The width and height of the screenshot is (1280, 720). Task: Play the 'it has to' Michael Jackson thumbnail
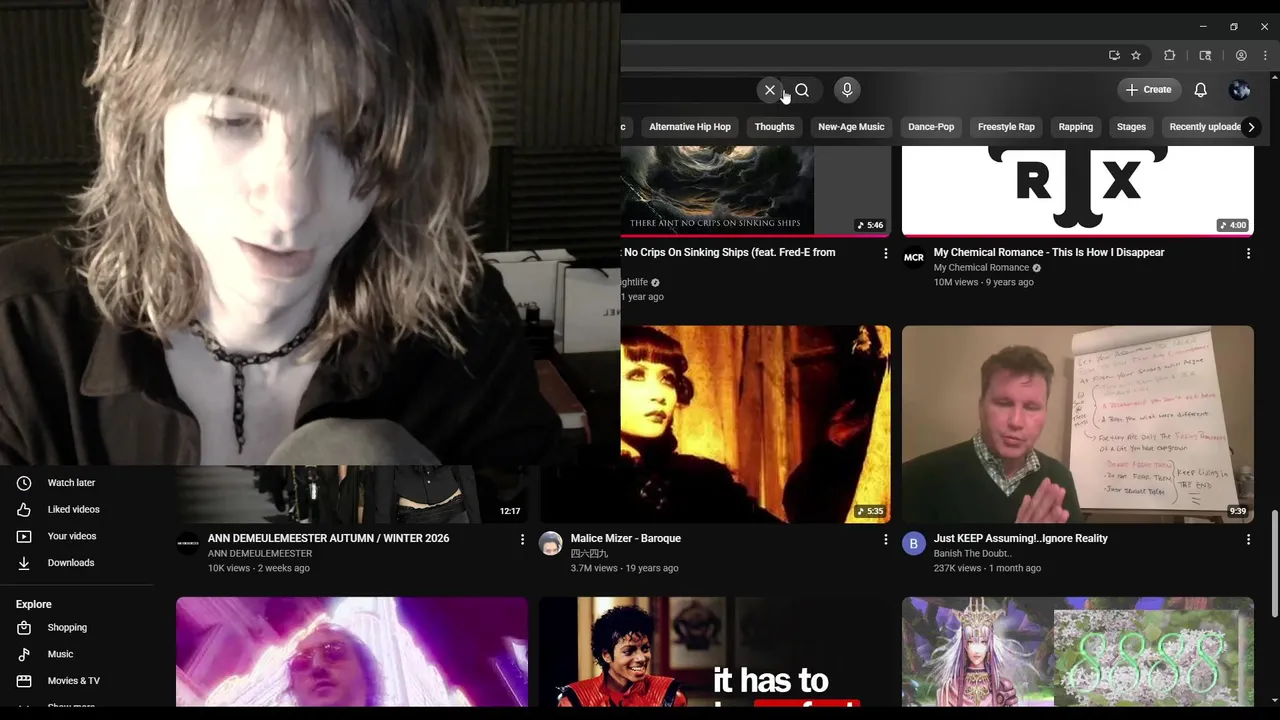[x=715, y=652]
